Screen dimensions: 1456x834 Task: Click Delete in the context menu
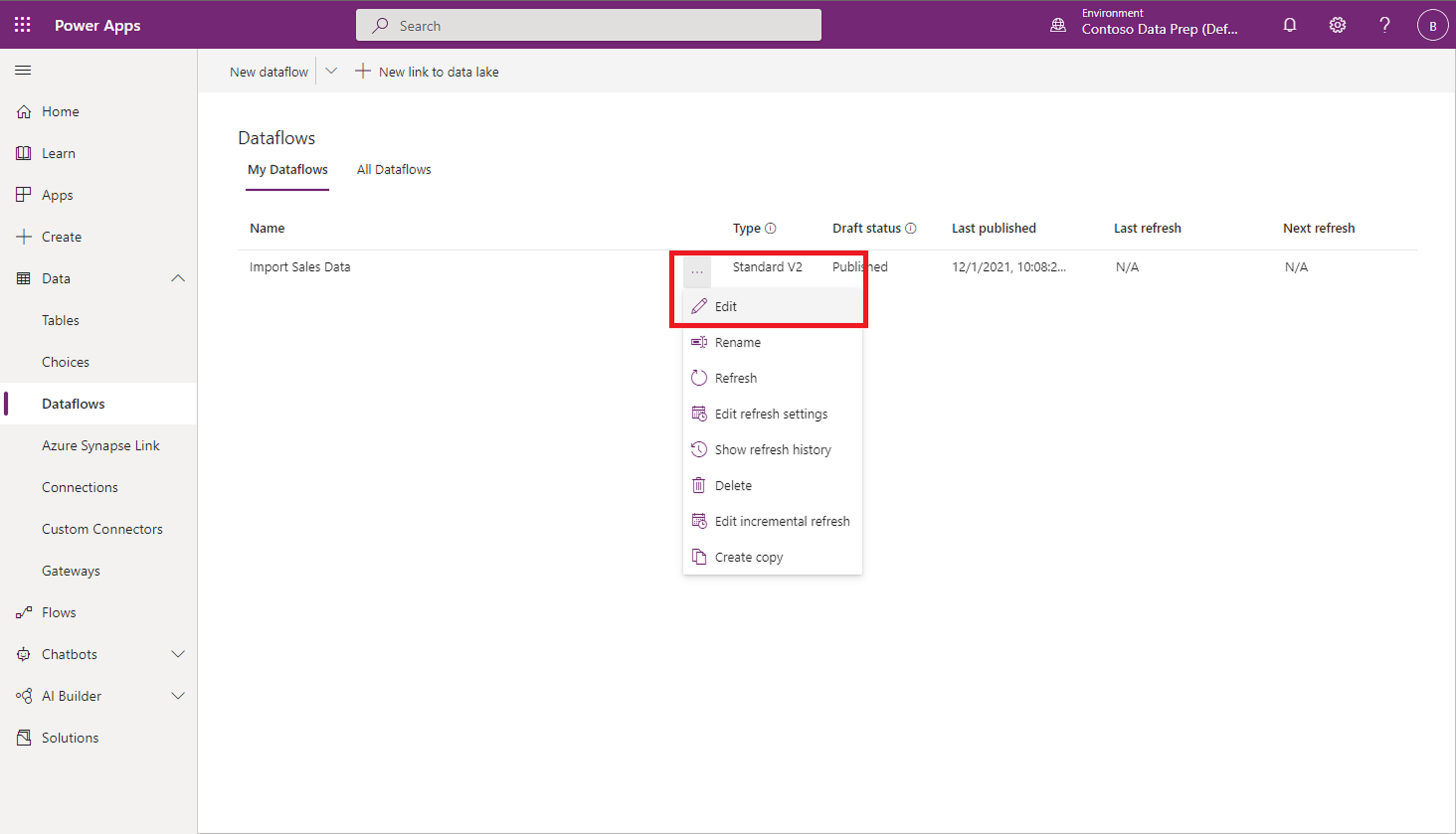[733, 486]
